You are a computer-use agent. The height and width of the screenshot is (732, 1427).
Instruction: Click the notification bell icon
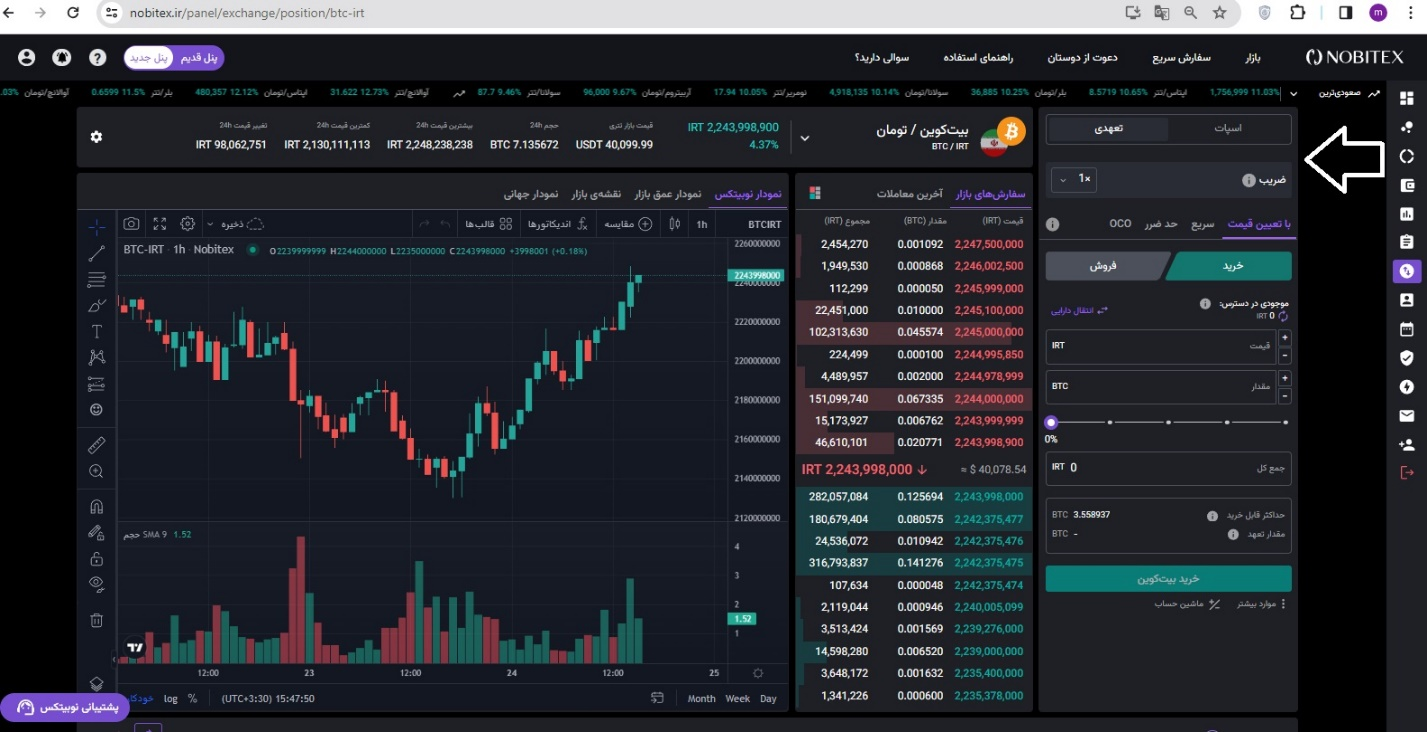[61, 58]
